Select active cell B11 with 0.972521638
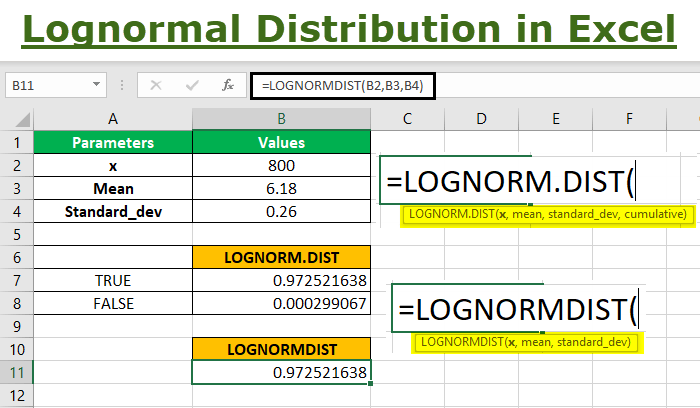 [281, 372]
